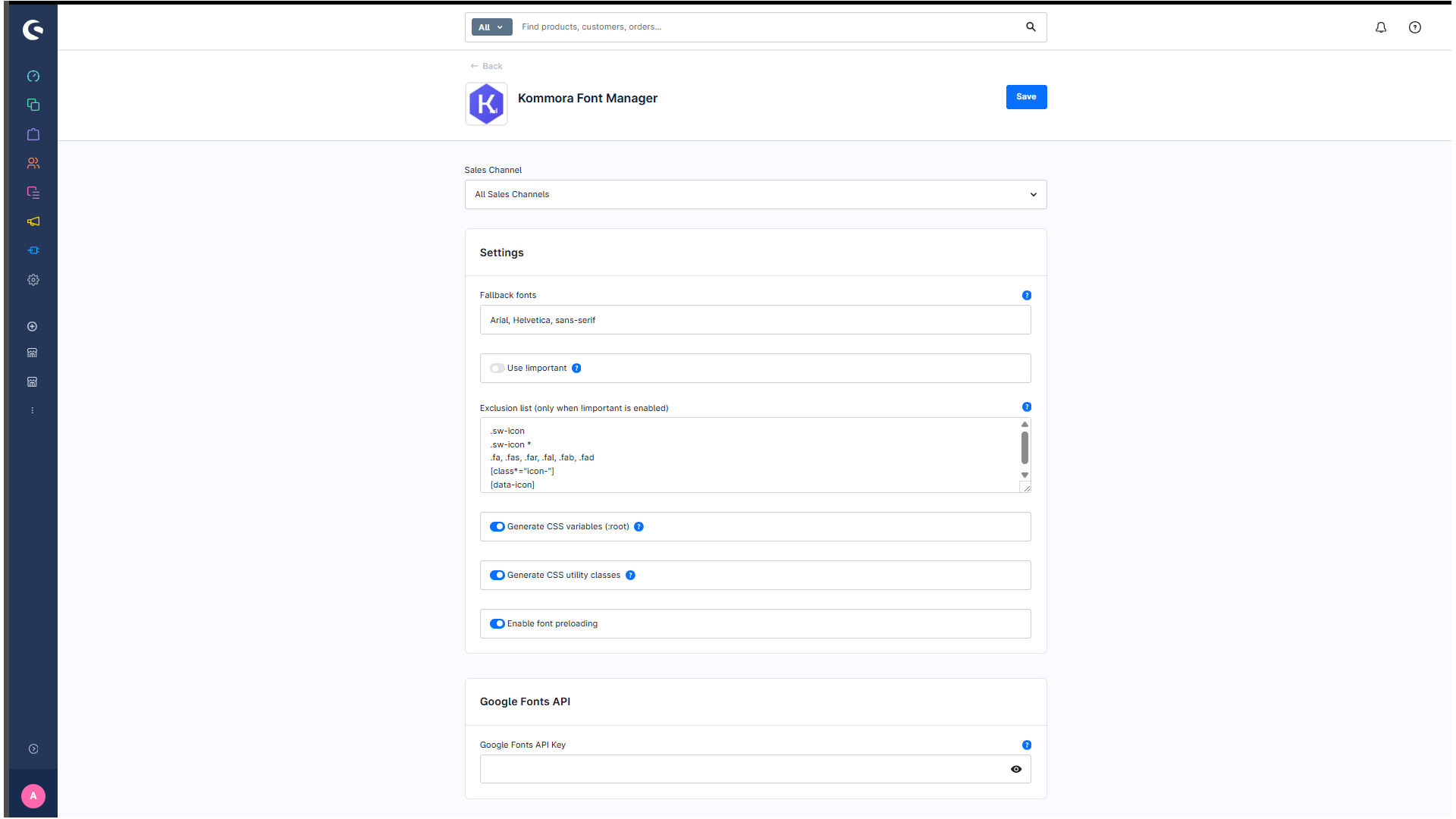Click the Shopware logo in the sidebar
This screenshot has width=1456, height=819.
(33, 30)
